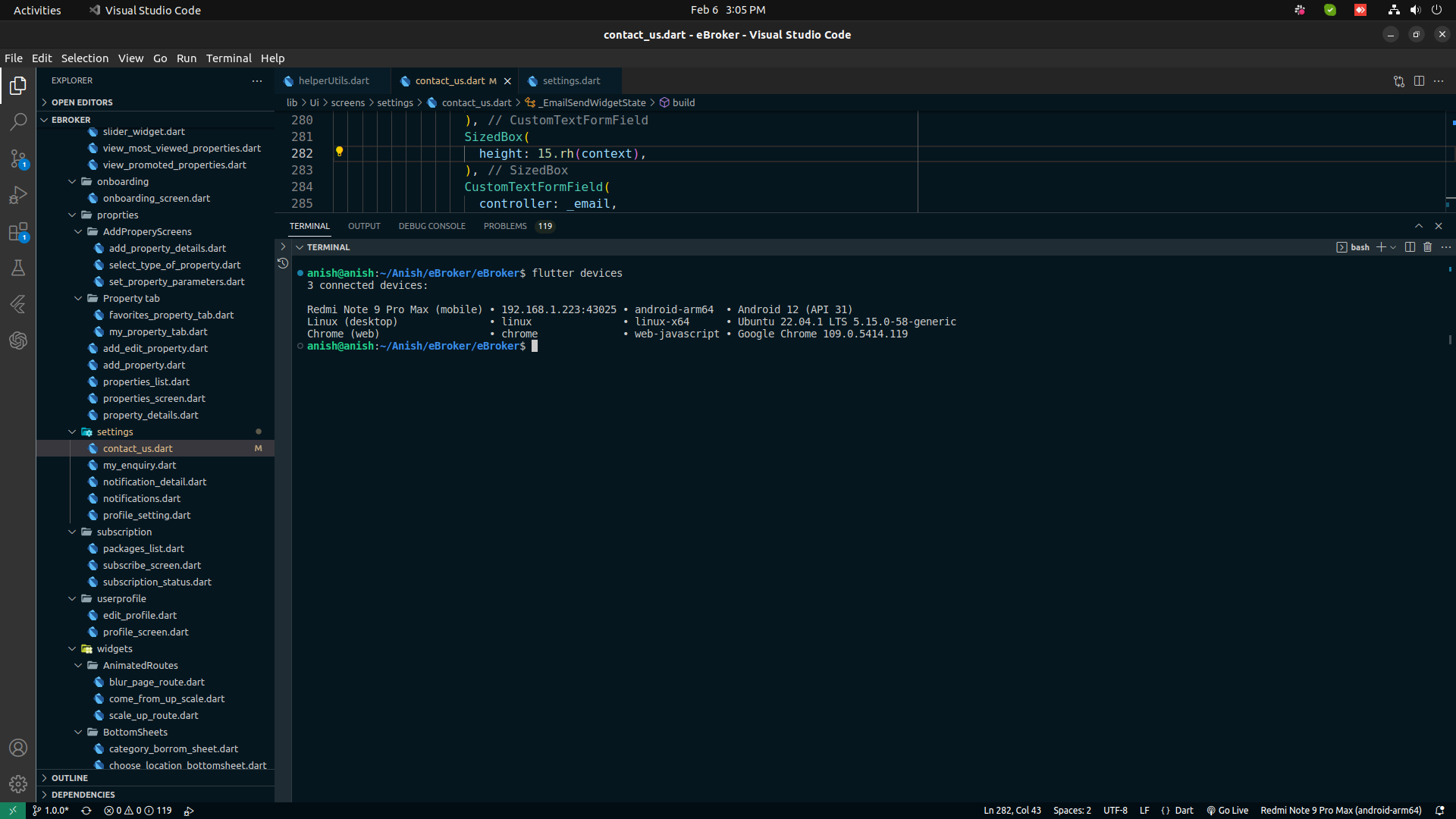Open blur_page_route.dart file
1456x819 pixels.
click(x=155, y=682)
